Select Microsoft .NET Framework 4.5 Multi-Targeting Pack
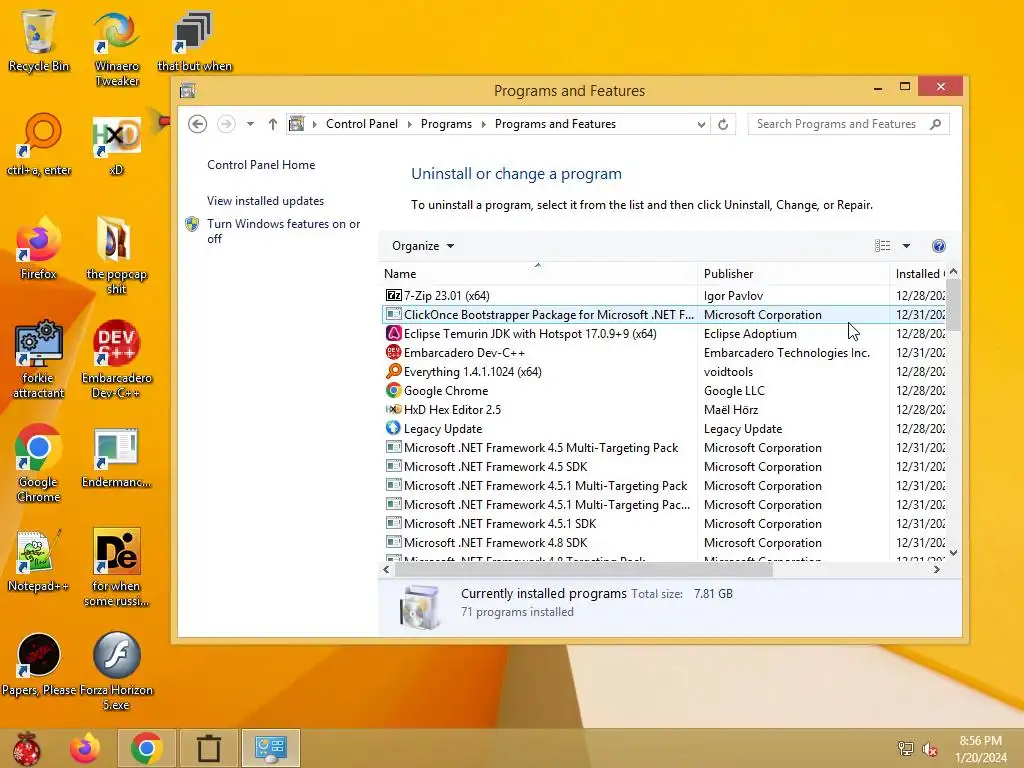The image size is (1024, 768). (663, 448)
